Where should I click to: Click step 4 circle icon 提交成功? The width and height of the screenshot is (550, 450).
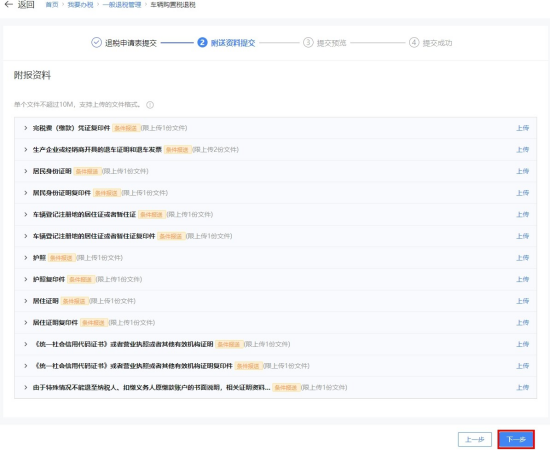tap(414, 42)
